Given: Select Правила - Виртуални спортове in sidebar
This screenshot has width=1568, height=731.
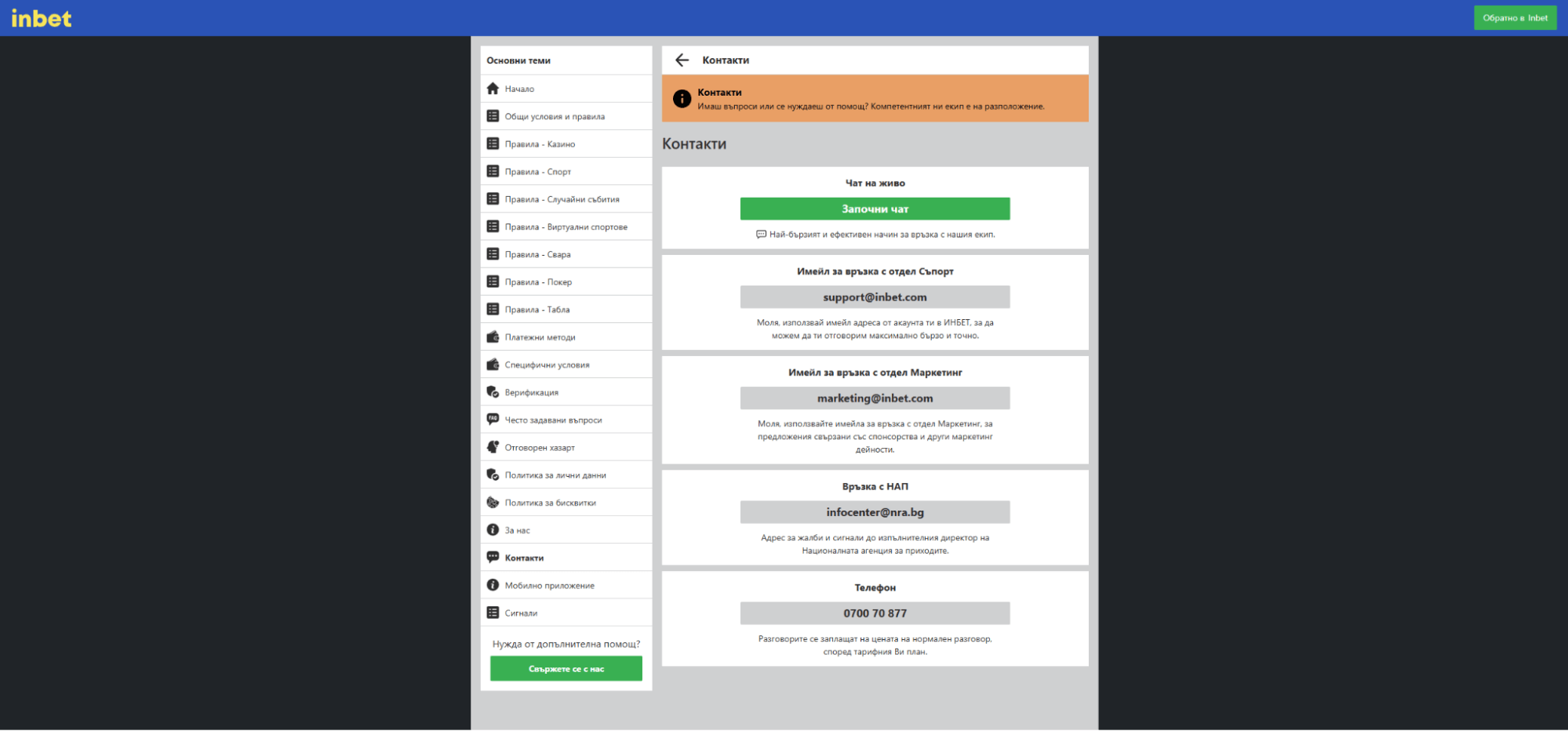Looking at the screenshot, I should point(566,227).
